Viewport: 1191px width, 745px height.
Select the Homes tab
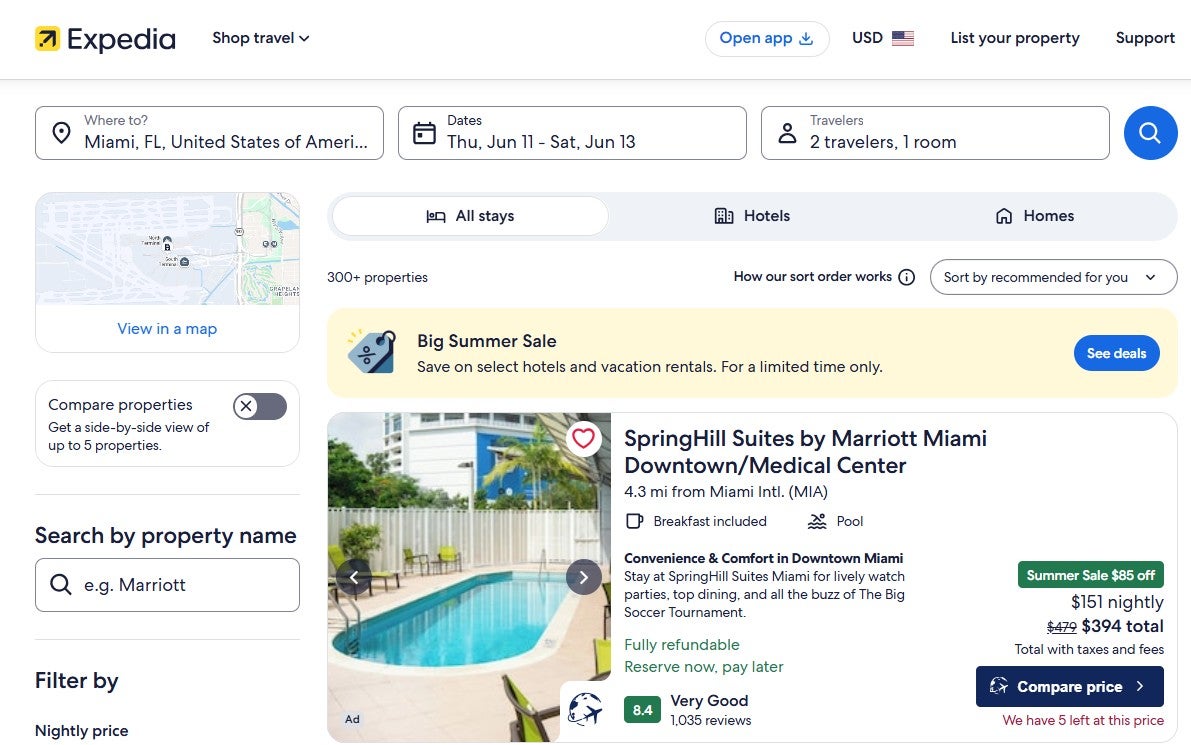pyautogui.click(x=1034, y=216)
